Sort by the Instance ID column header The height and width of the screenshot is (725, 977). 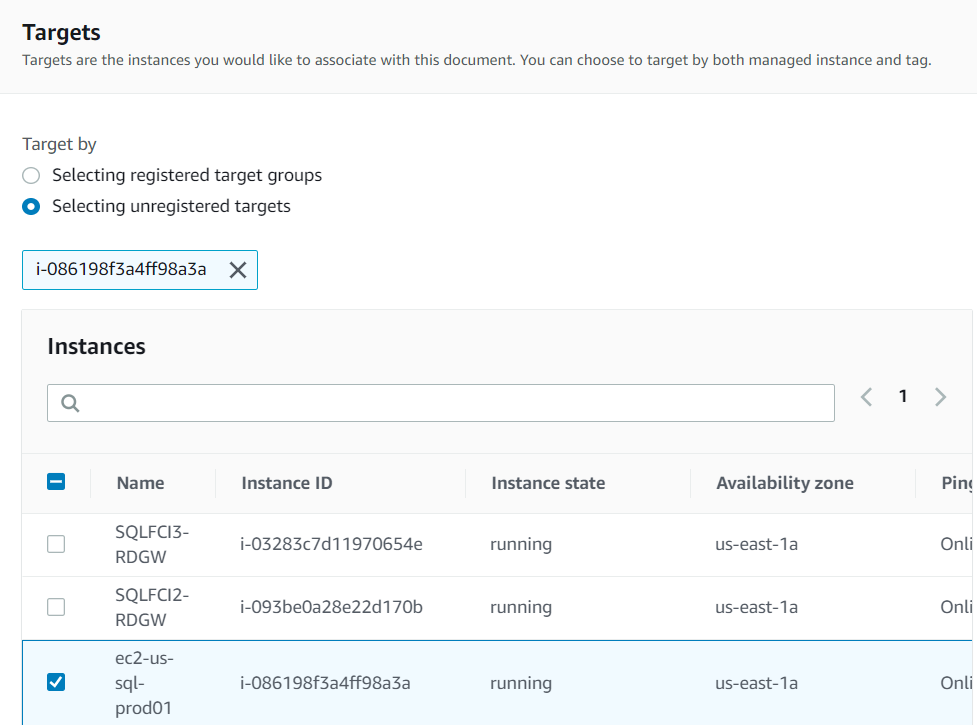[287, 482]
